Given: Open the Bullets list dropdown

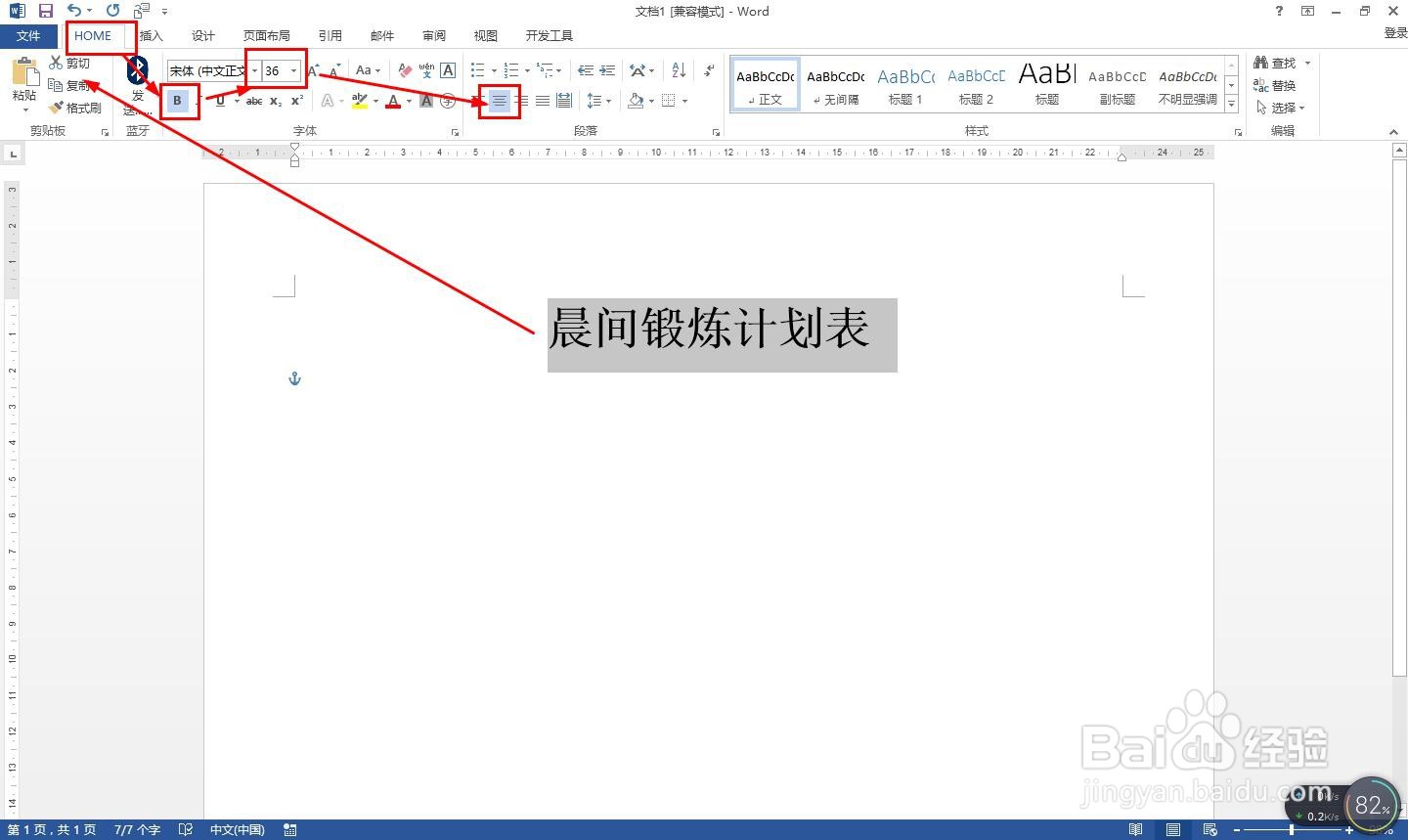Looking at the screenshot, I should [x=494, y=70].
